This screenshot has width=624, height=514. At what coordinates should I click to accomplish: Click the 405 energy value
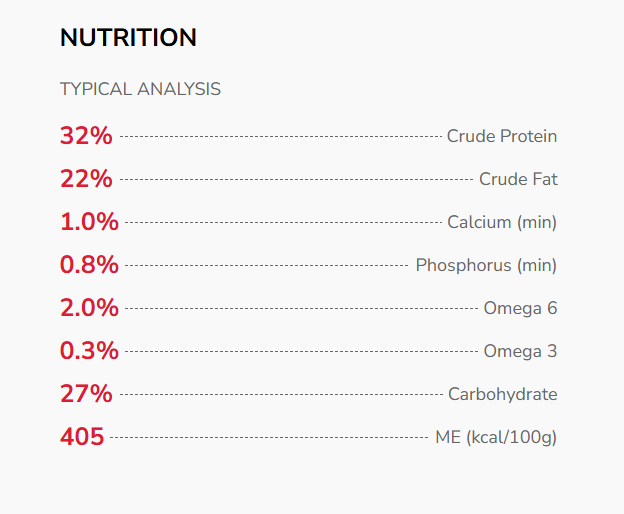[x=82, y=437]
